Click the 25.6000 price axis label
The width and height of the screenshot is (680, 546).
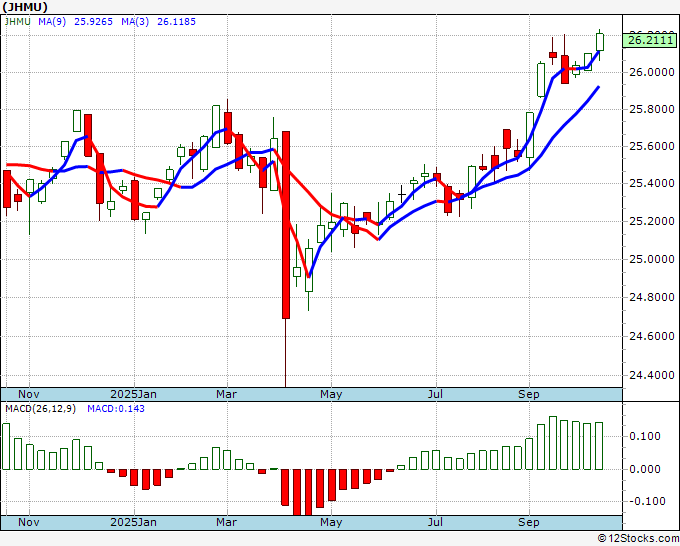pyautogui.click(x=652, y=147)
